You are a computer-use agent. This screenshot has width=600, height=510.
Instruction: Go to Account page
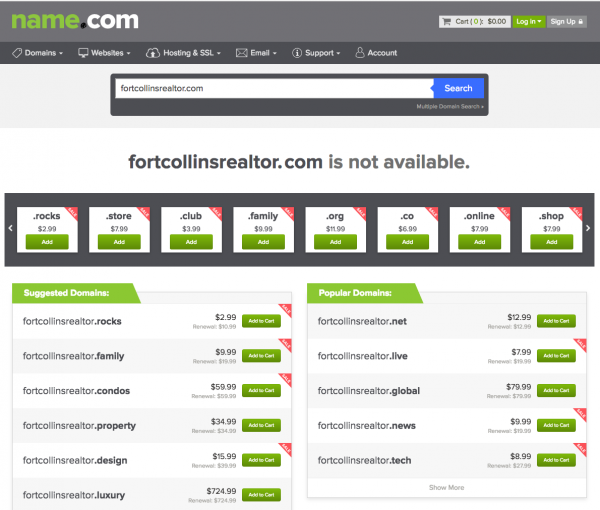(x=376, y=53)
